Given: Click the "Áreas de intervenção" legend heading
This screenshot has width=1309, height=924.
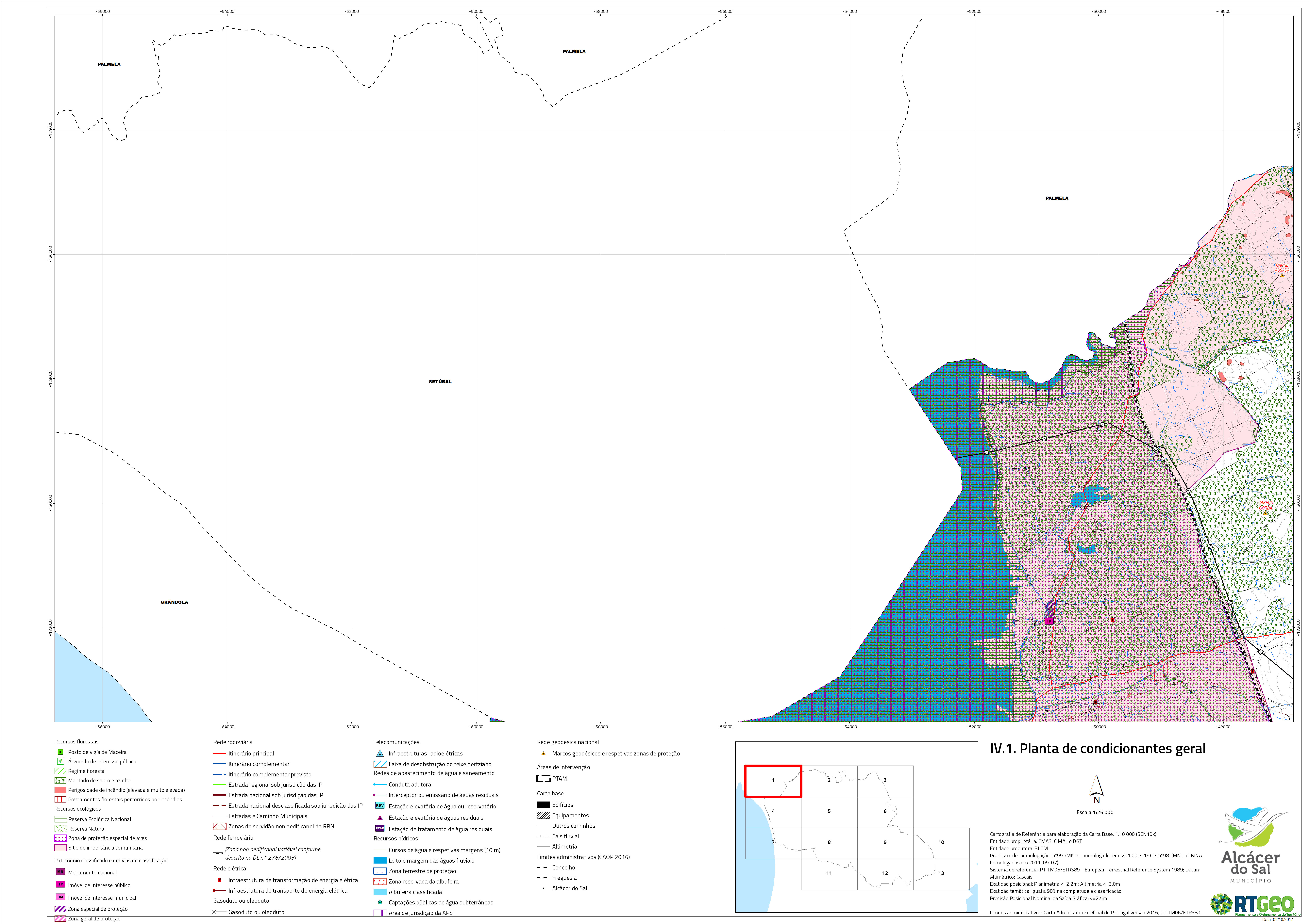Looking at the screenshot, I should click(x=563, y=767).
